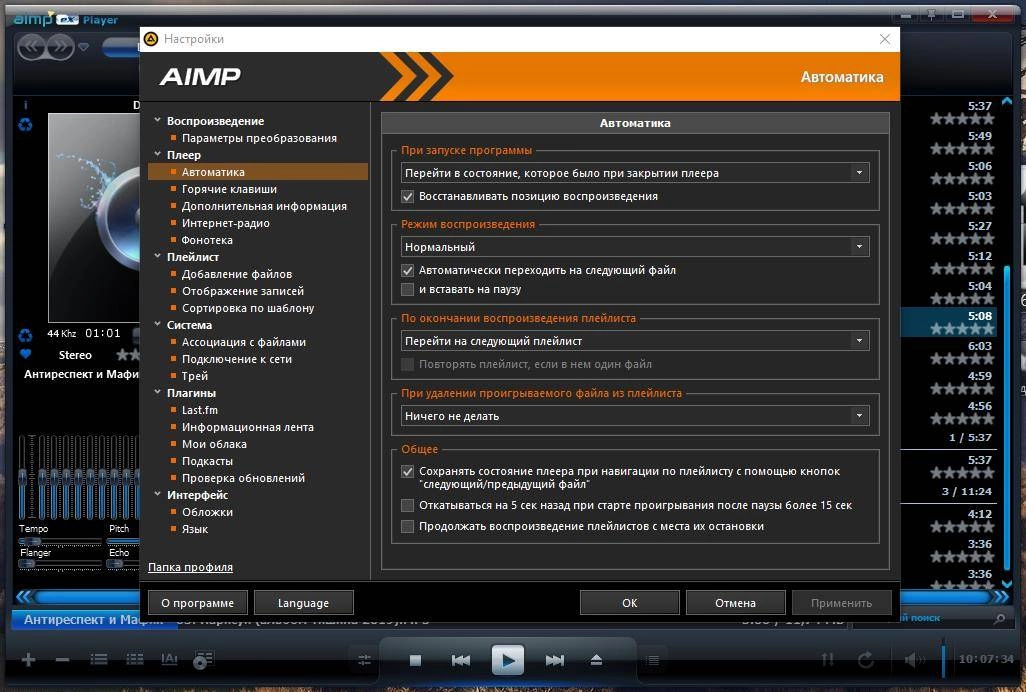Click the recycle icon beside 44 Khz
This screenshot has height=692, width=1026.
[26, 336]
